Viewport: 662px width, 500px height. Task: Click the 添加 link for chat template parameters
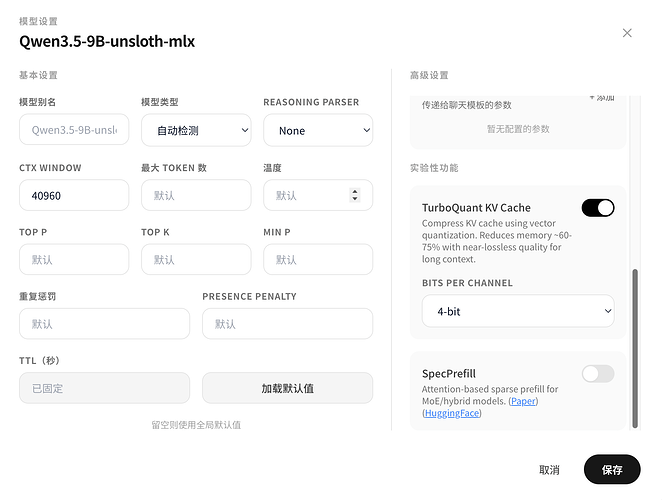coord(602,98)
